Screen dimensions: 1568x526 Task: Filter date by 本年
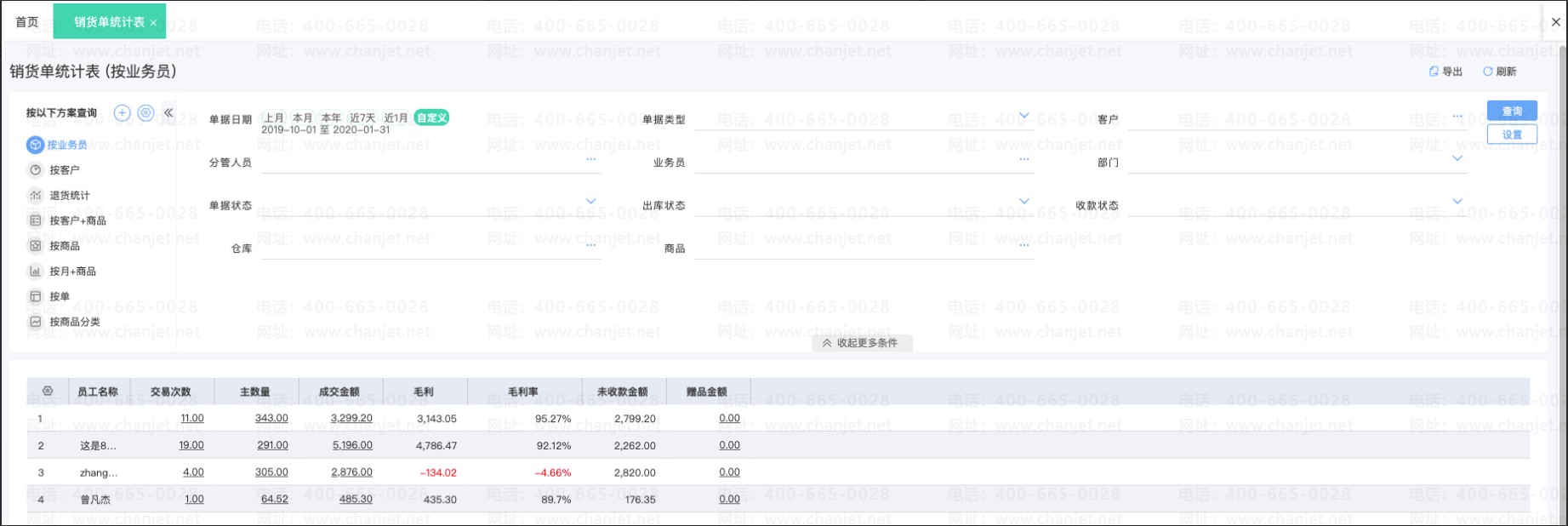pos(331,117)
